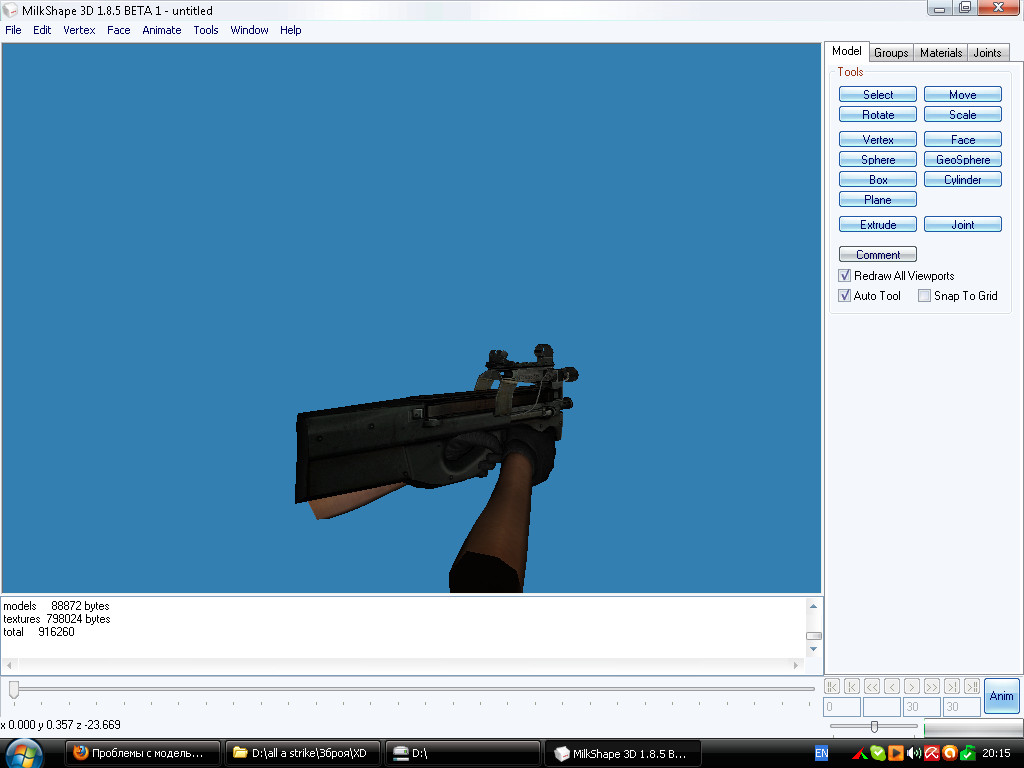Switch to the Materials tab

click(940, 53)
